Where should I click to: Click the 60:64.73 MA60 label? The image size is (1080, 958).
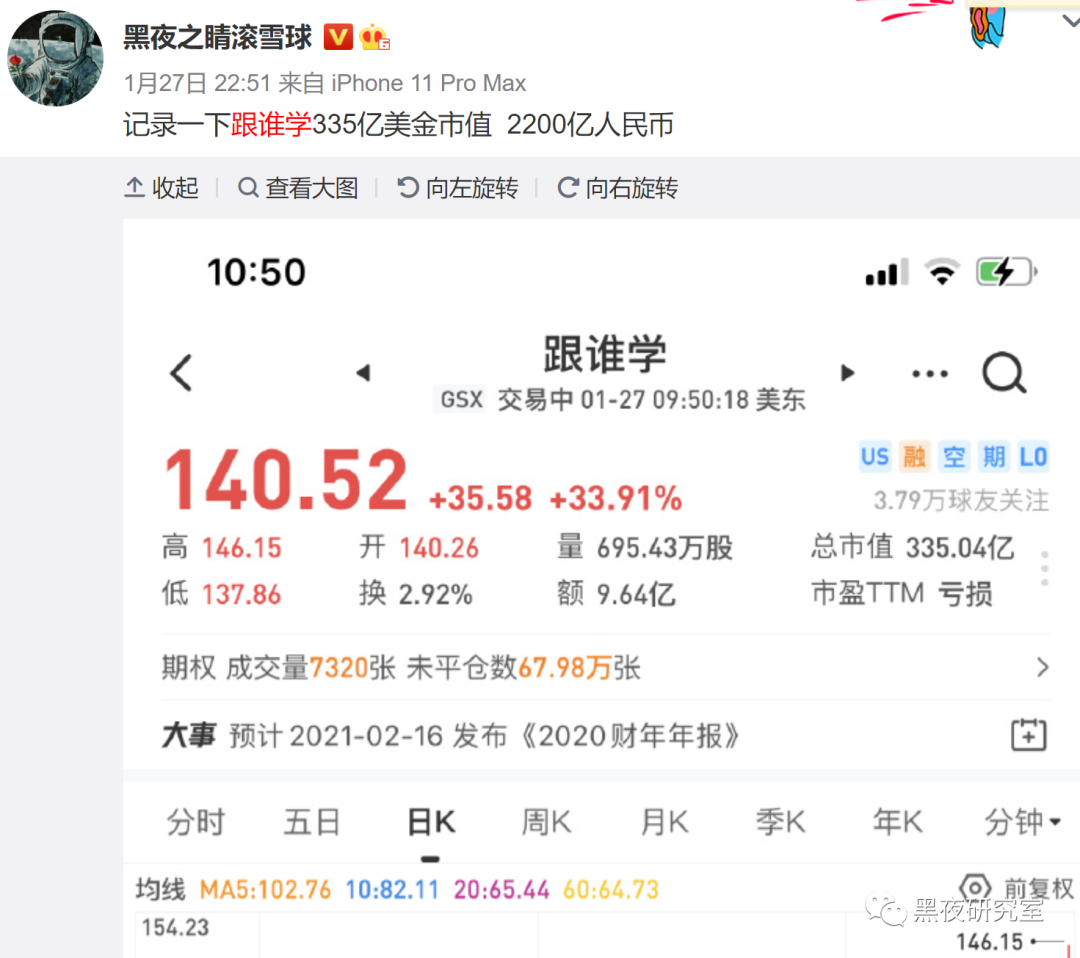click(611, 890)
